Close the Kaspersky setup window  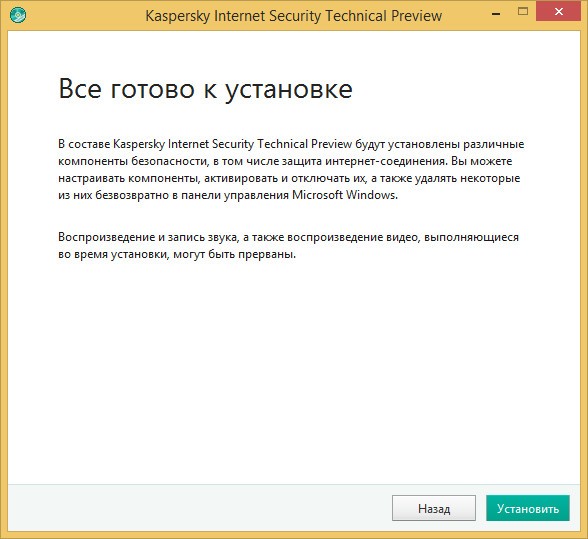[559, 12]
